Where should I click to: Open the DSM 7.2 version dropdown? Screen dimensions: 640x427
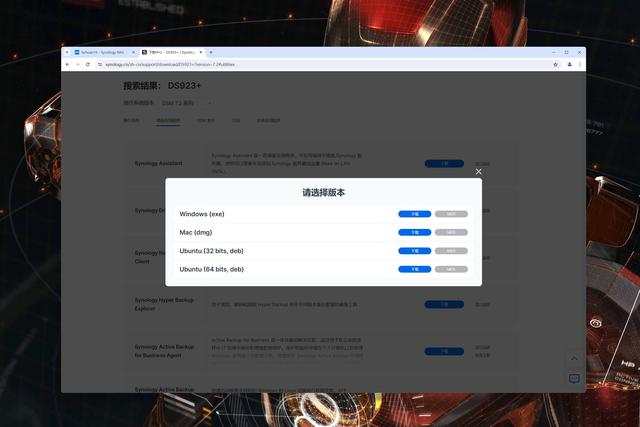[x=187, y=103]
